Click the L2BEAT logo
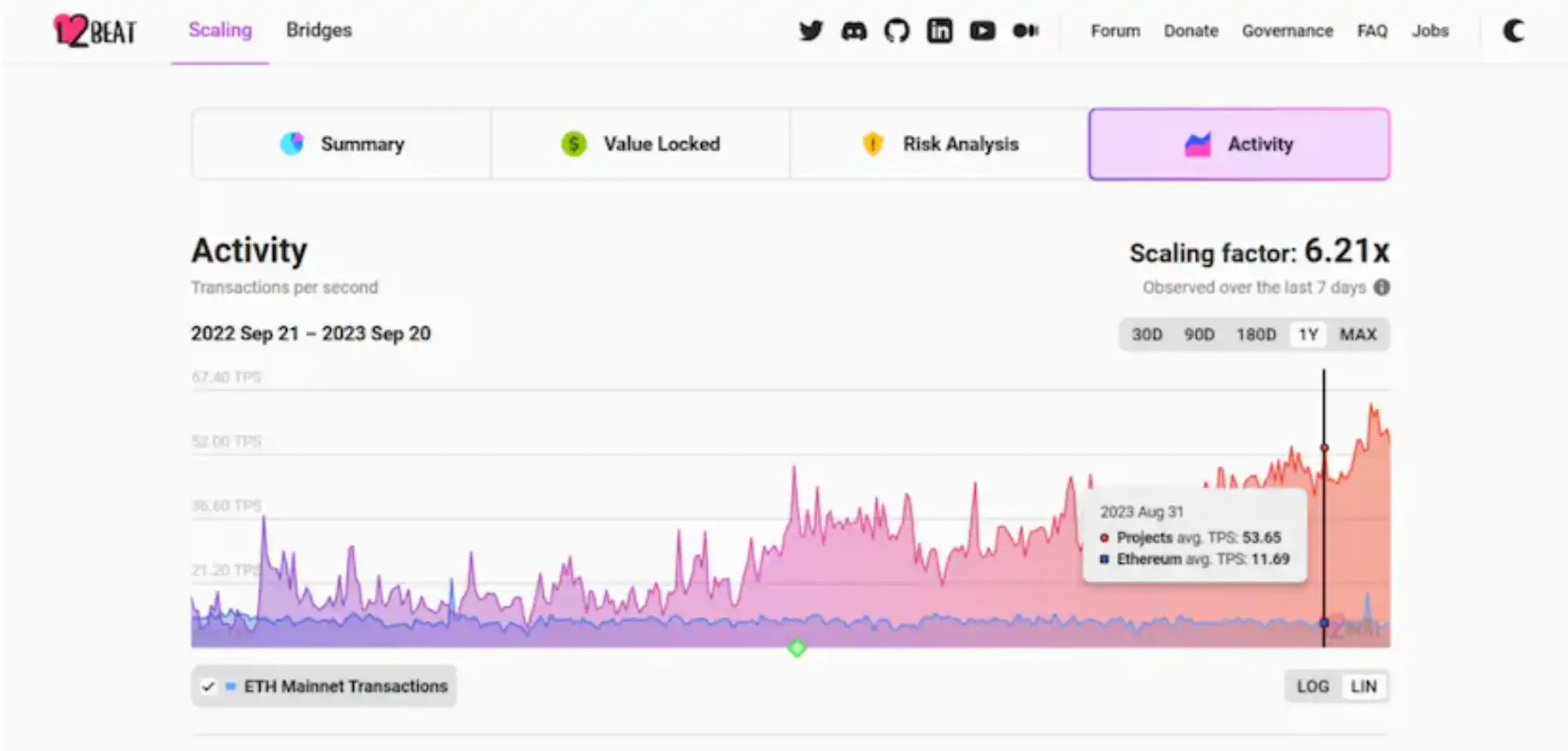1568x751 pixels. (95, 31)
